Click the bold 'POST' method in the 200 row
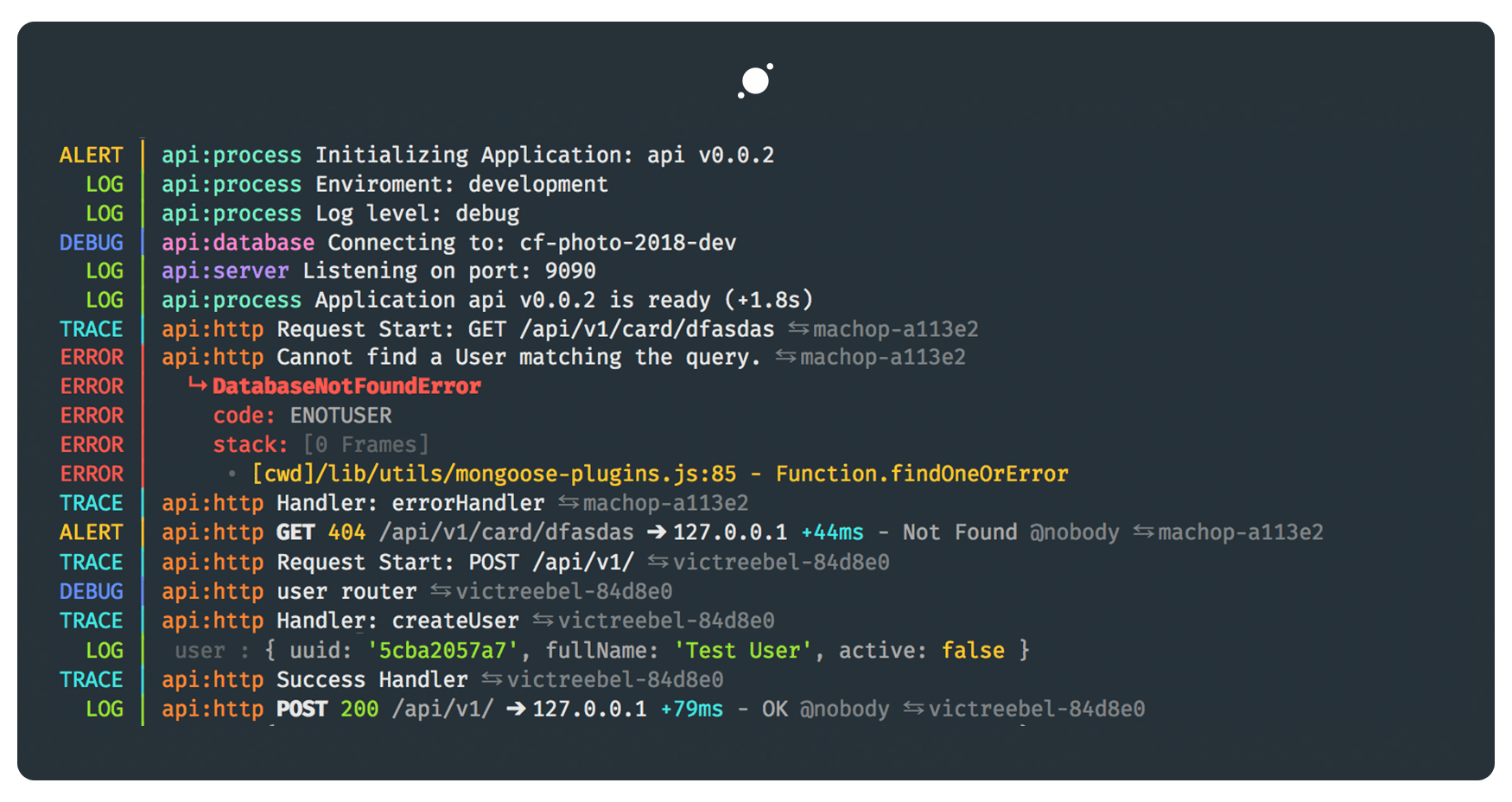1512x802 pixels. [x=302, y=710]
